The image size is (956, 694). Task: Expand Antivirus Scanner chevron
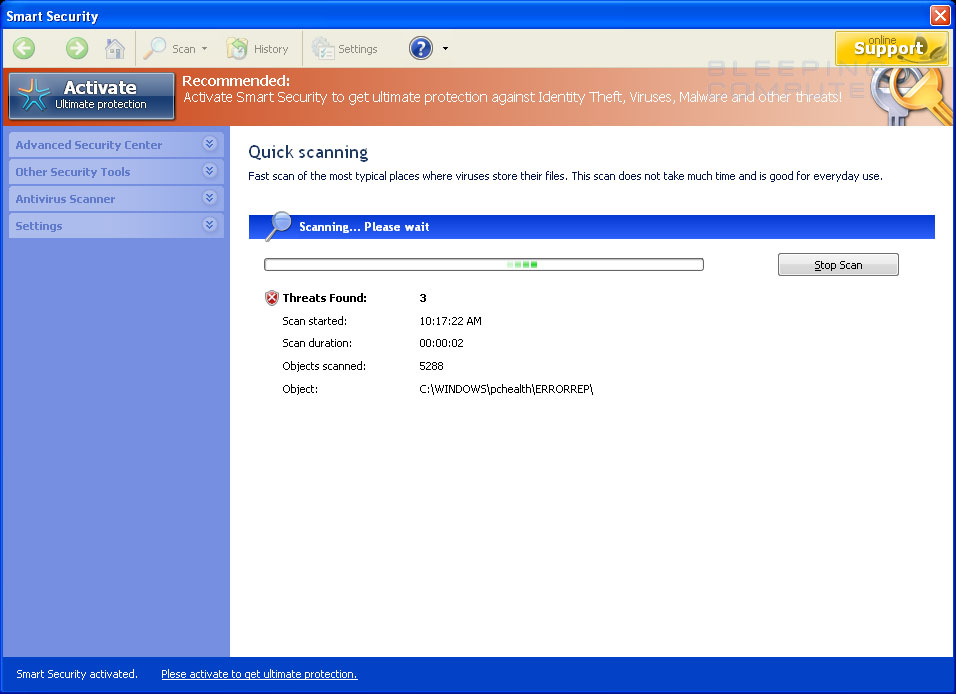tap(209, 198)
